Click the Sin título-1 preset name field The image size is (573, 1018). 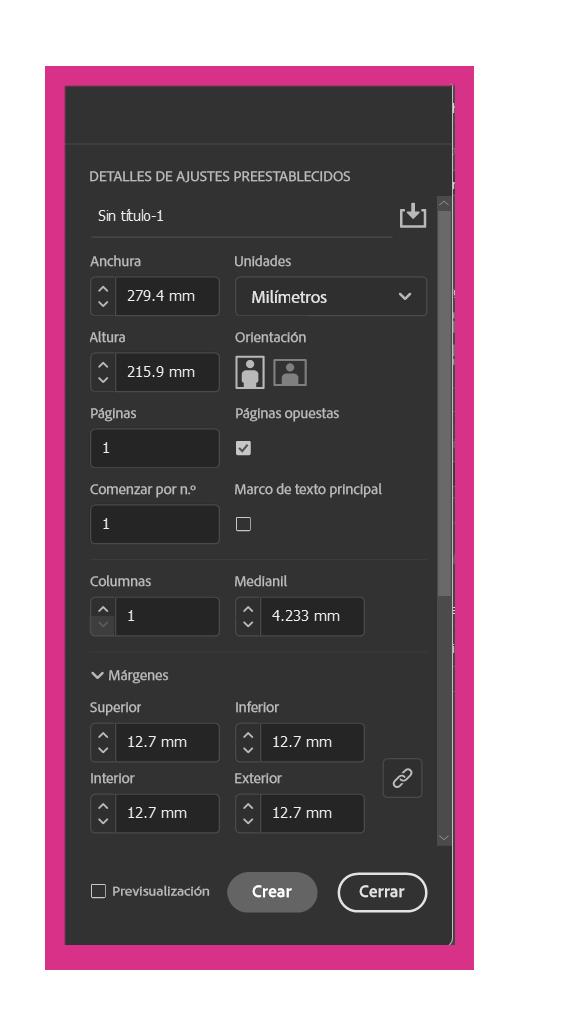coord(240,216)
